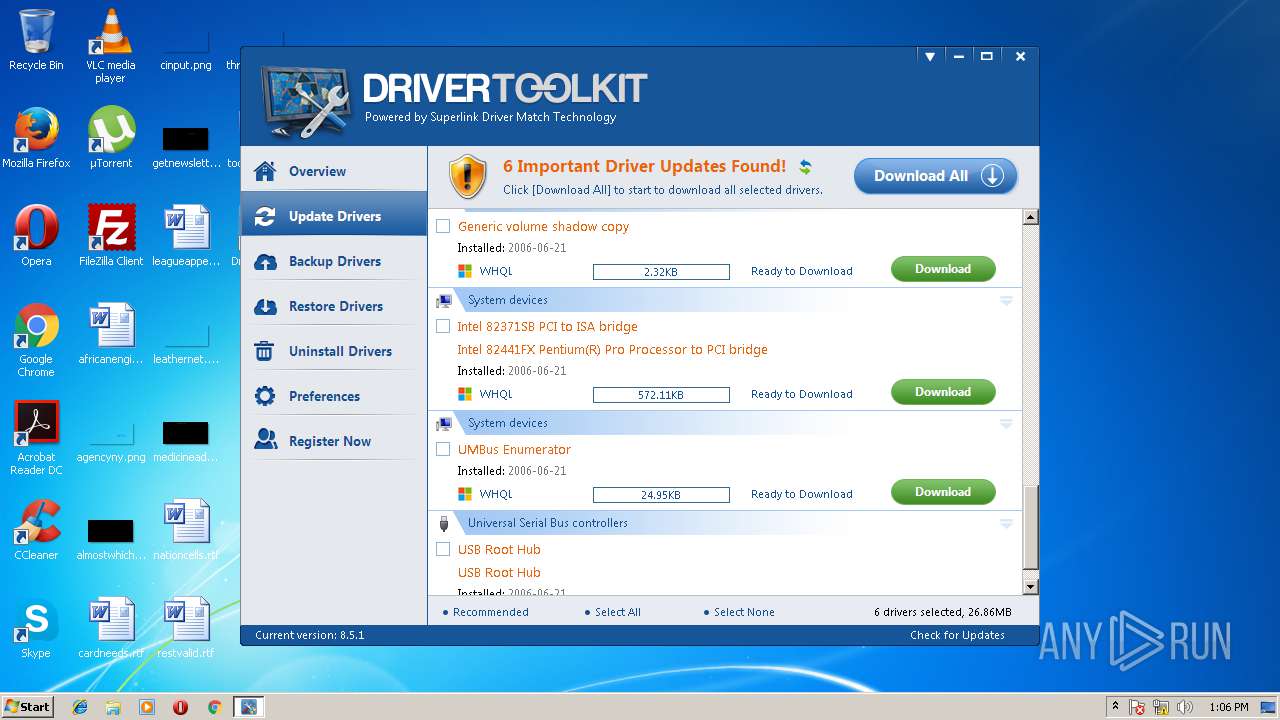Viewport: 1280px width, 720px height.
Task: Go to the Overview tab
Action: (334, 171)
